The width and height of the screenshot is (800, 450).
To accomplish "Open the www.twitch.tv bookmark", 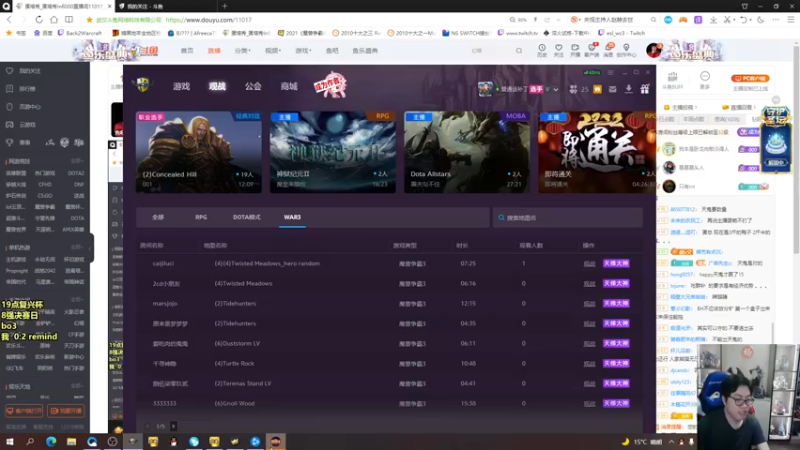I will [517, 33].
